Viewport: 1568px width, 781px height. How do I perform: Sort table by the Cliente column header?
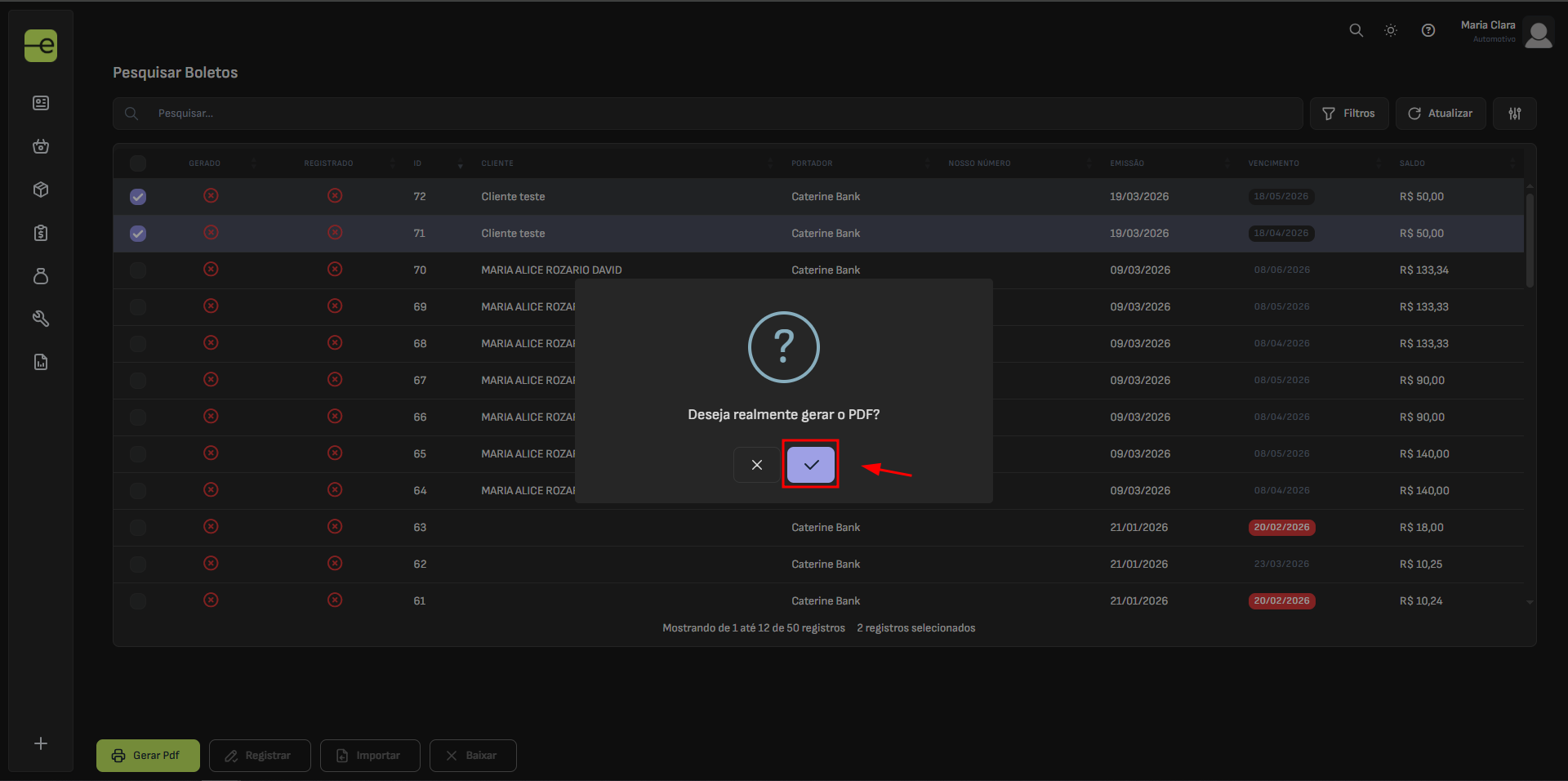coord(497,163)
